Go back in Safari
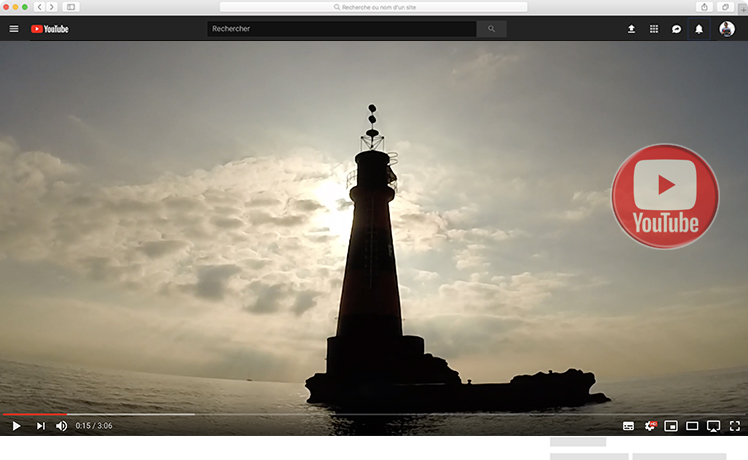Image resolution: width=748 pixels, height=460 pixels. pyautogui.click(x=40, y=7)
